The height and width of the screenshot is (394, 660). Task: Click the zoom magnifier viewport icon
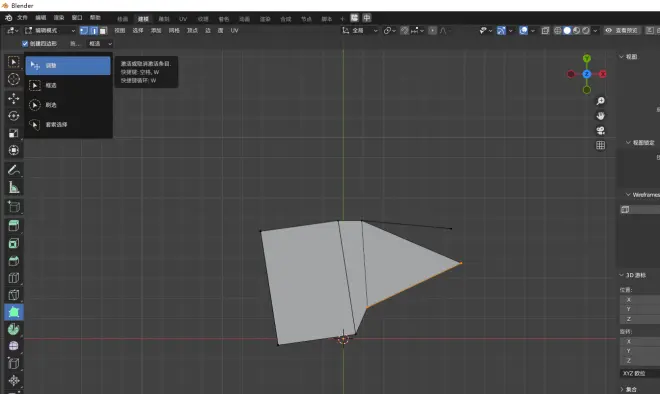point(600,101)
